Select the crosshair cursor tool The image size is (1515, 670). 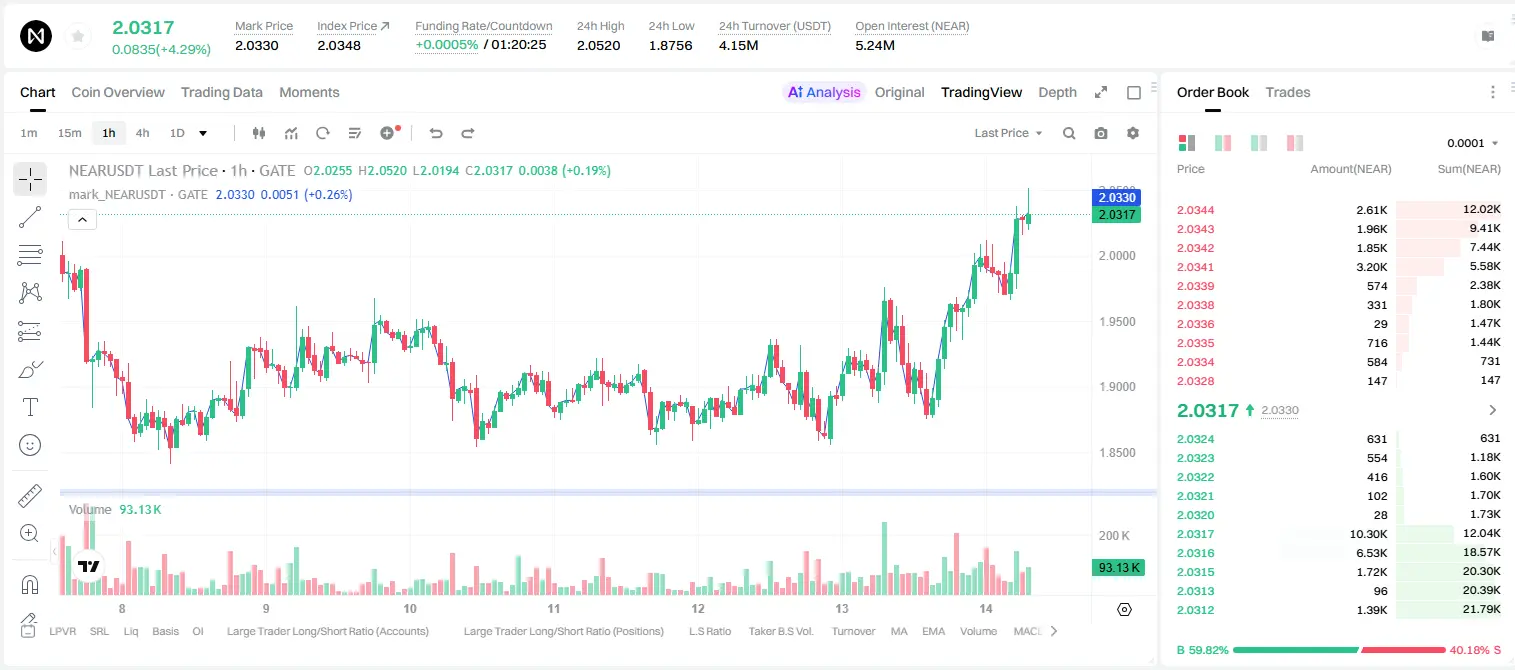tap(30, 180)
